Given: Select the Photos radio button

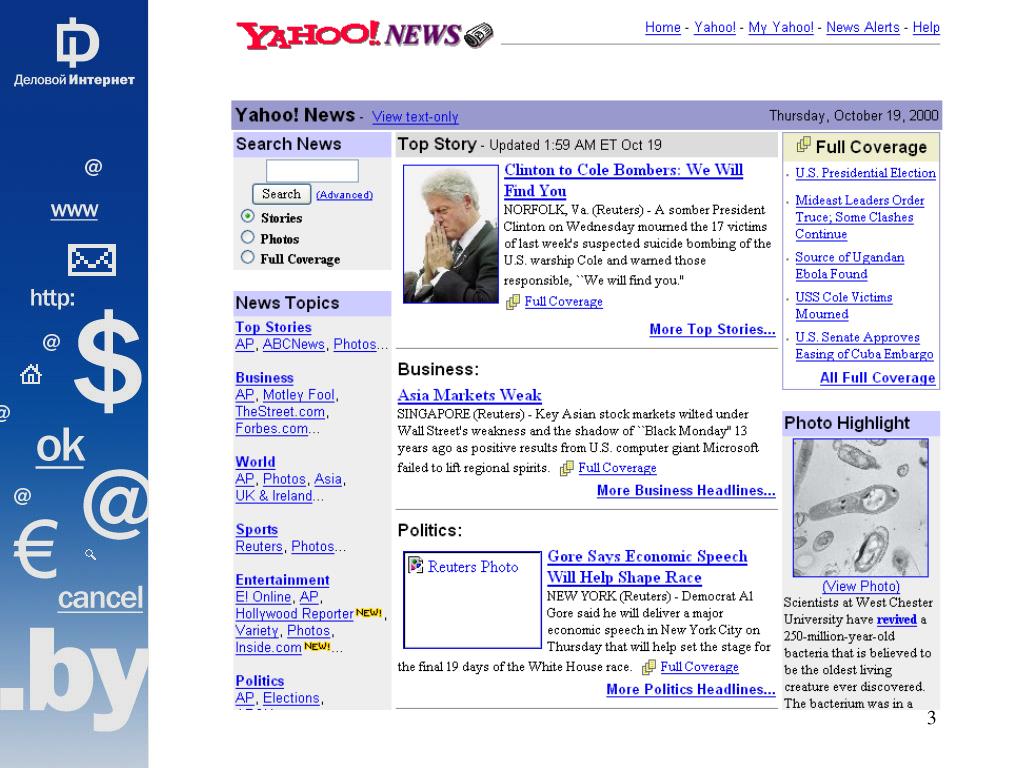Looking at the screenshot, I should click(248, 237).
